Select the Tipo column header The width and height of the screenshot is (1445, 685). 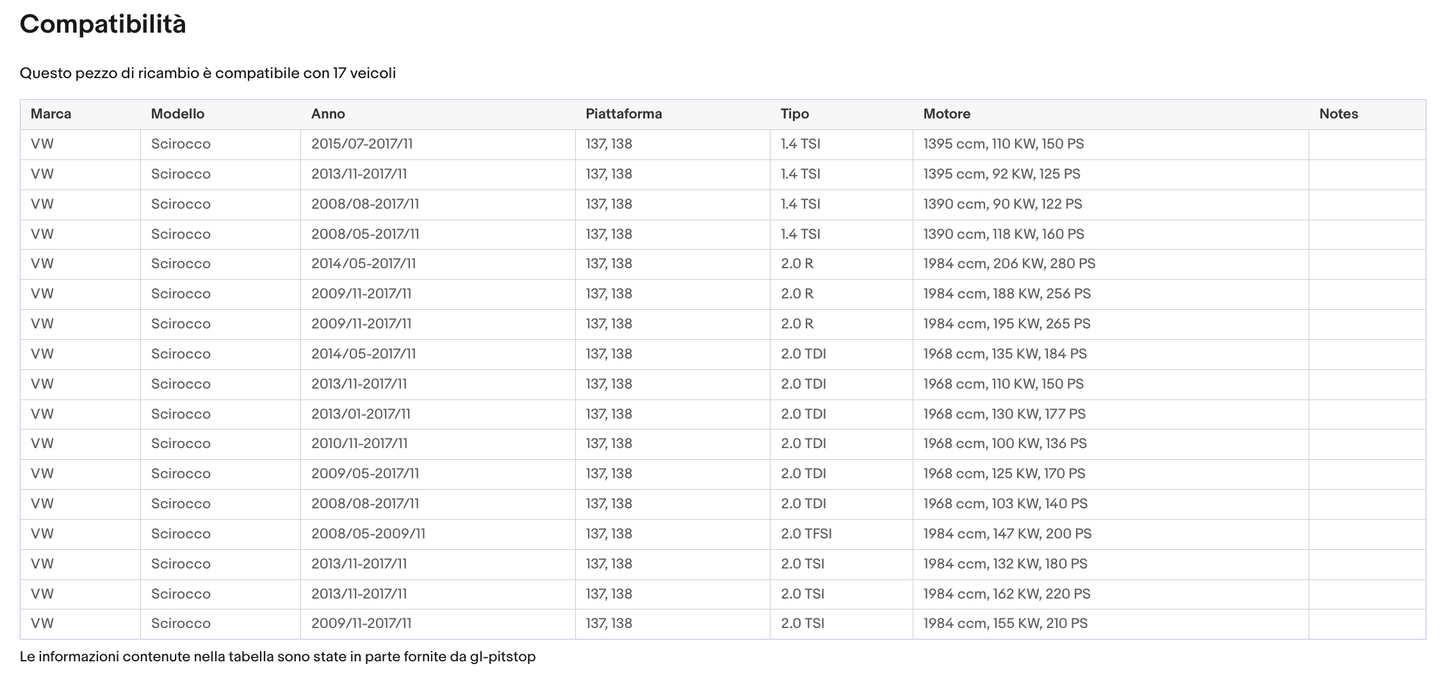pyautogui.click(x=794, y=114)
